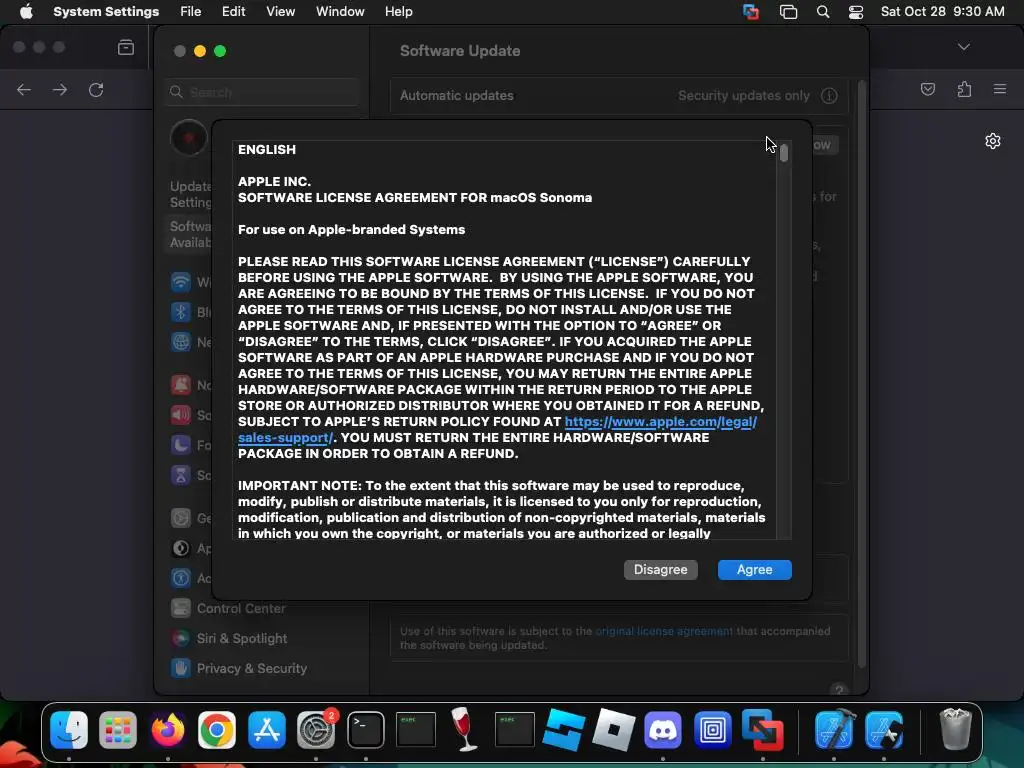Open the File menu
Image resolution: width=1024 pixels, height=768 pixels.
click(x=191, y=12)
